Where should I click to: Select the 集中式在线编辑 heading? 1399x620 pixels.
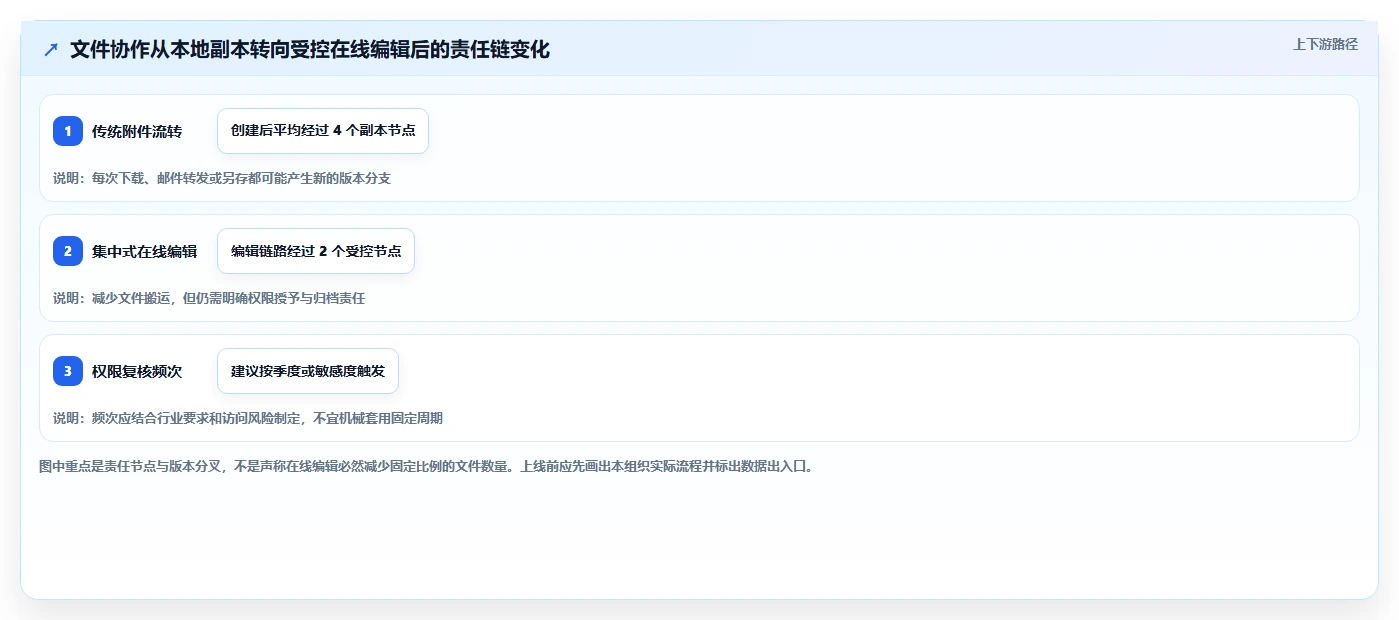click(144, 251)
